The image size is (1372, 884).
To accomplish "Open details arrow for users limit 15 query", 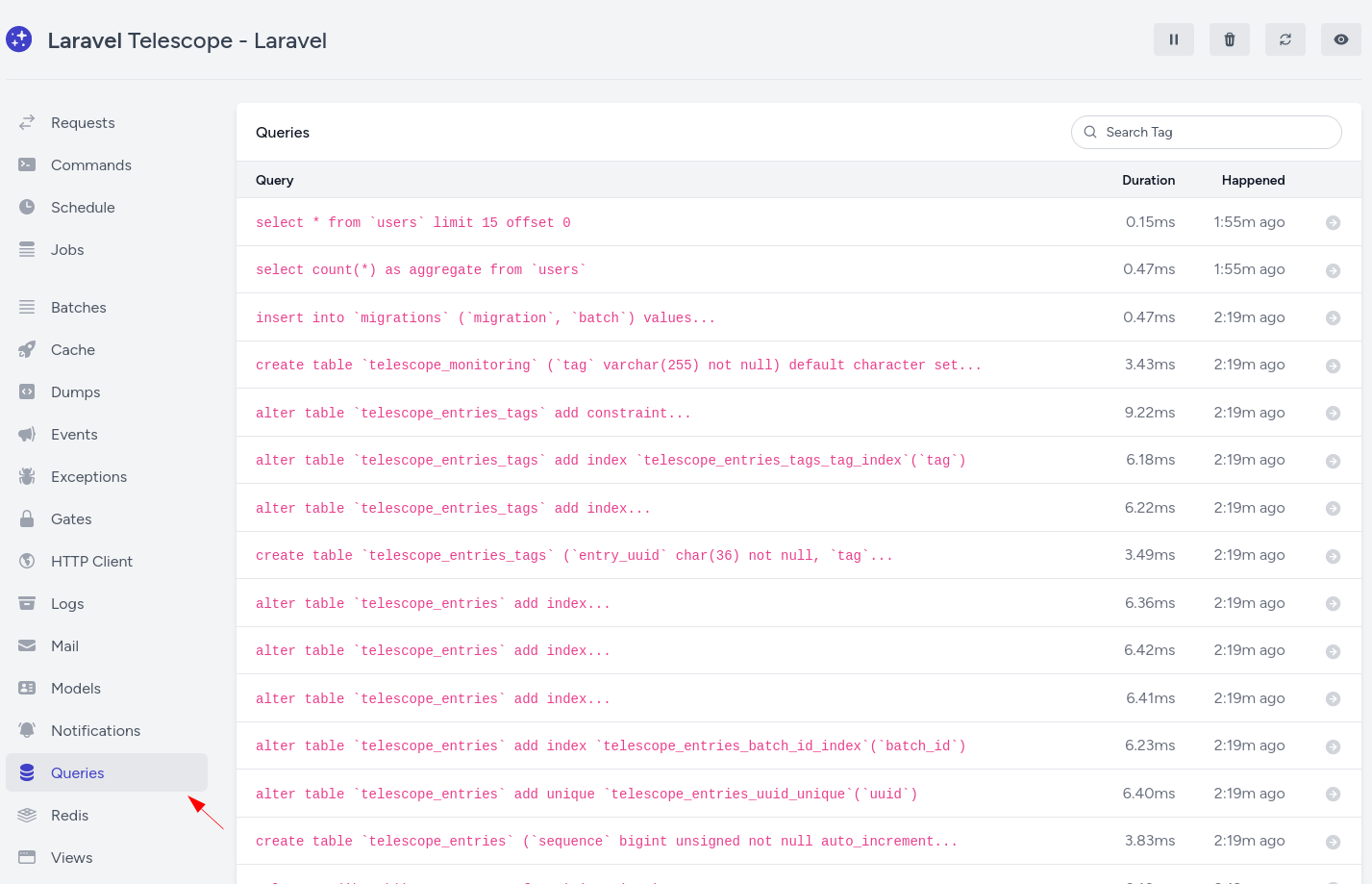I will [1333, 222].
